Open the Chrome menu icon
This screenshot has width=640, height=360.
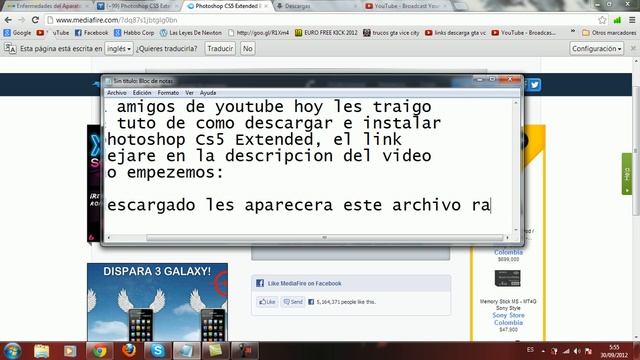pyautogui.click(x=632, y=20)
